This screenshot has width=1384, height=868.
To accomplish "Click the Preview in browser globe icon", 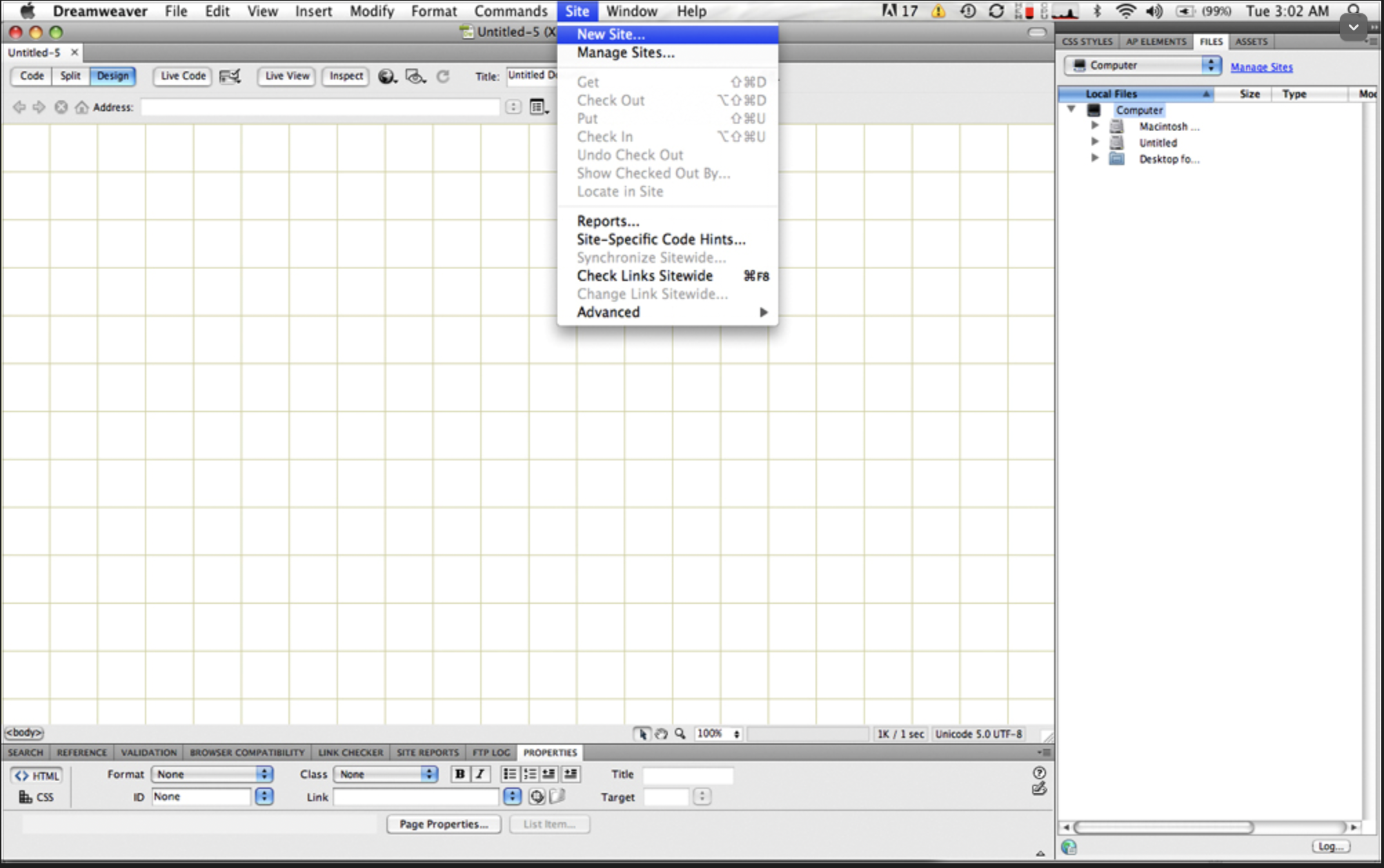I will pyautogui.click(x=387, y=77).
